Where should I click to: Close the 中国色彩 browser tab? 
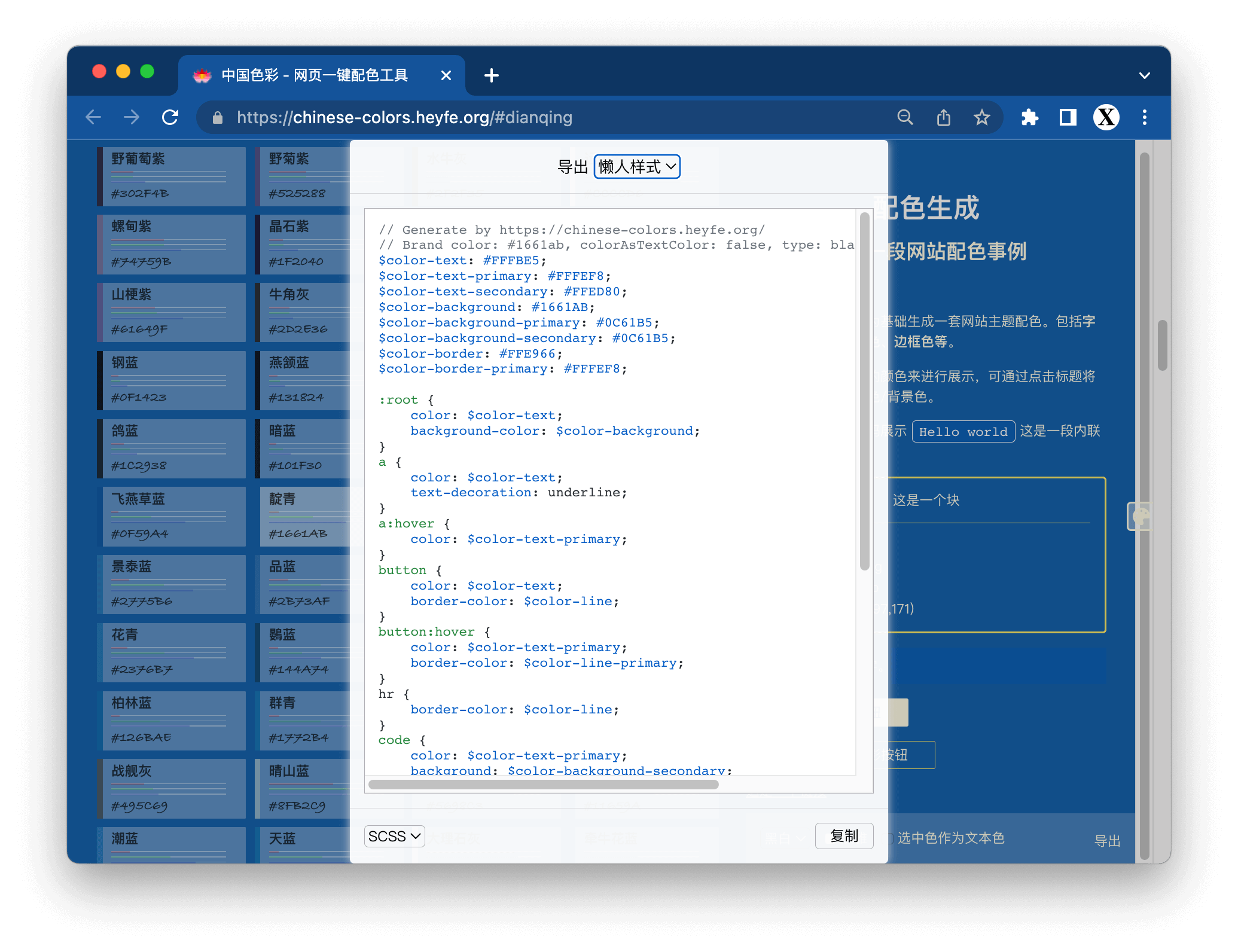(446, 75)
